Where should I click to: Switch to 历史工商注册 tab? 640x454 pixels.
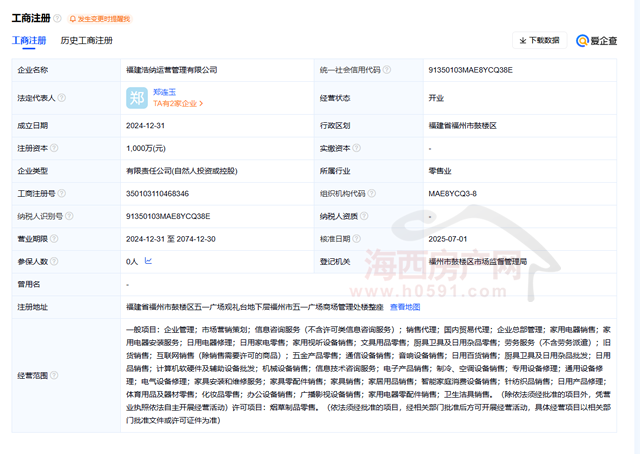pyautogui.click(x=86, y=41)
